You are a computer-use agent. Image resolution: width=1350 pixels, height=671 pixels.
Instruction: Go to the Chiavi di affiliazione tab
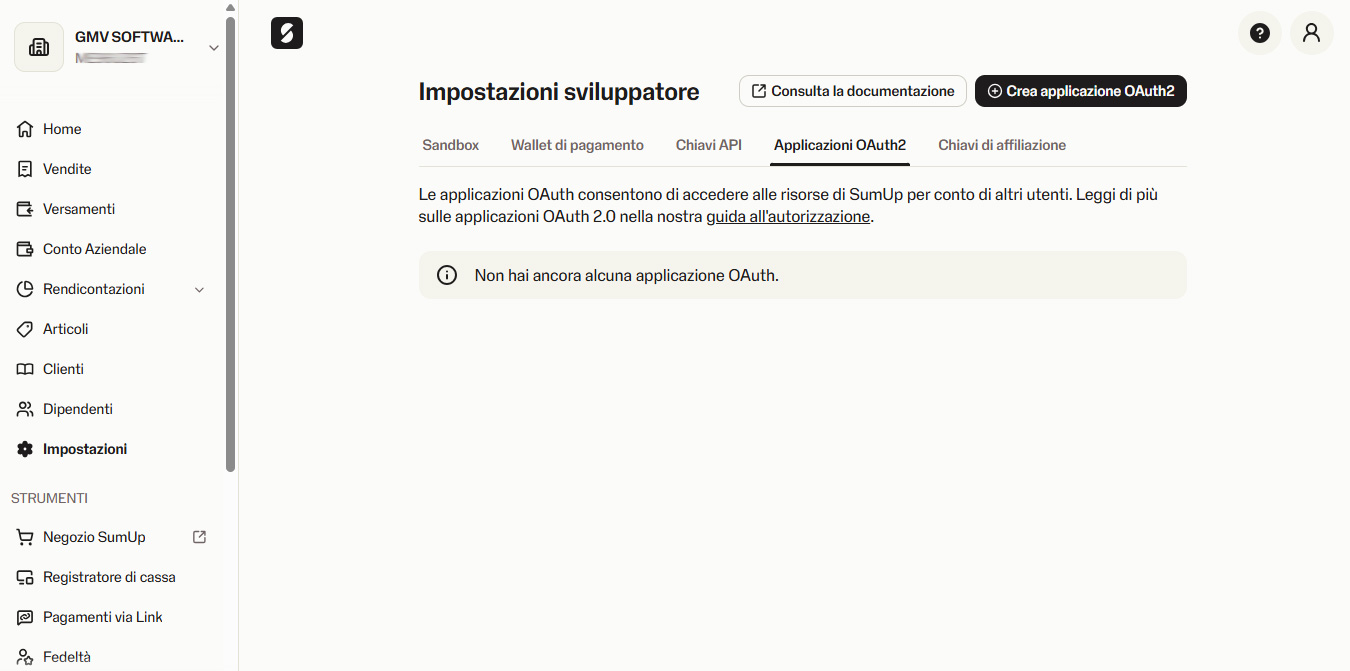pos(1002,145)
